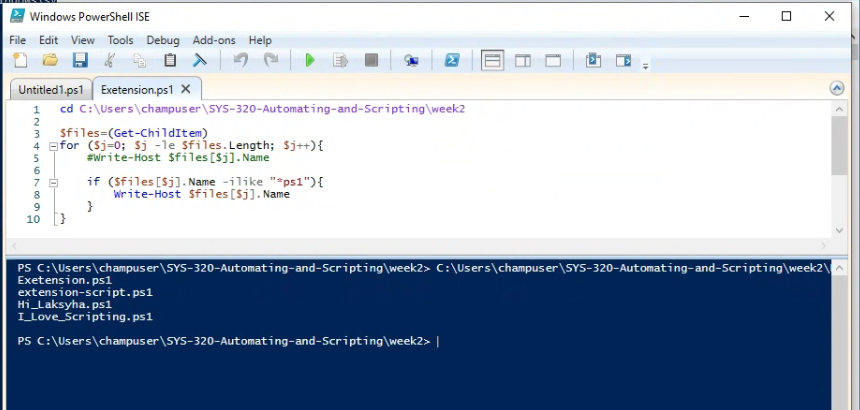Toggle Show Script Pane Maximized layout
860x410 pixels.
click(x=552, y=61)
